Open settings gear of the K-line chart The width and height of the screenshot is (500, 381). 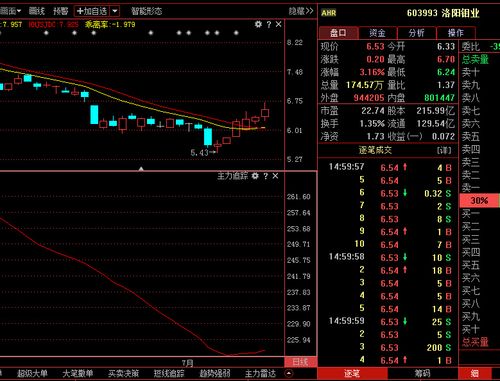pyautogui.click(x=258, y=24)
